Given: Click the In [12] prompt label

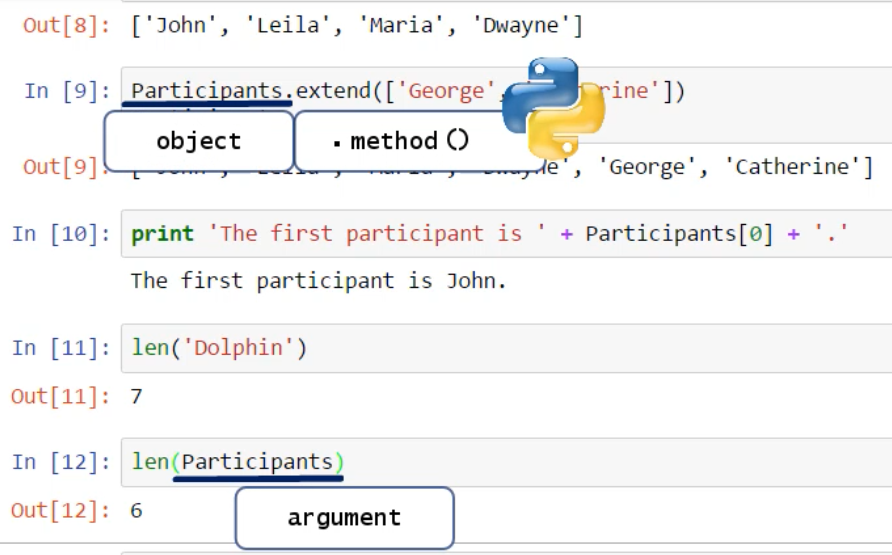Looking at the screenshot, I should tap(61, 462).
